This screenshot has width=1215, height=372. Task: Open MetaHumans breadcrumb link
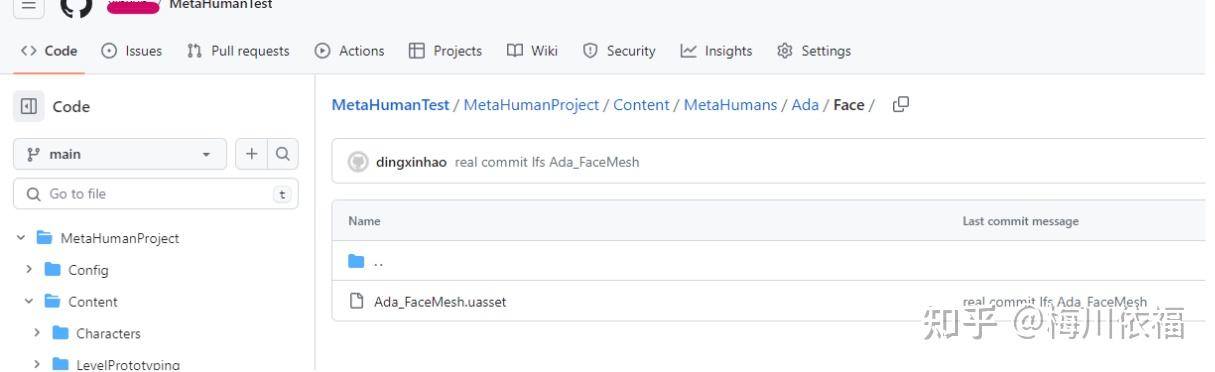[x=730, y=105]
